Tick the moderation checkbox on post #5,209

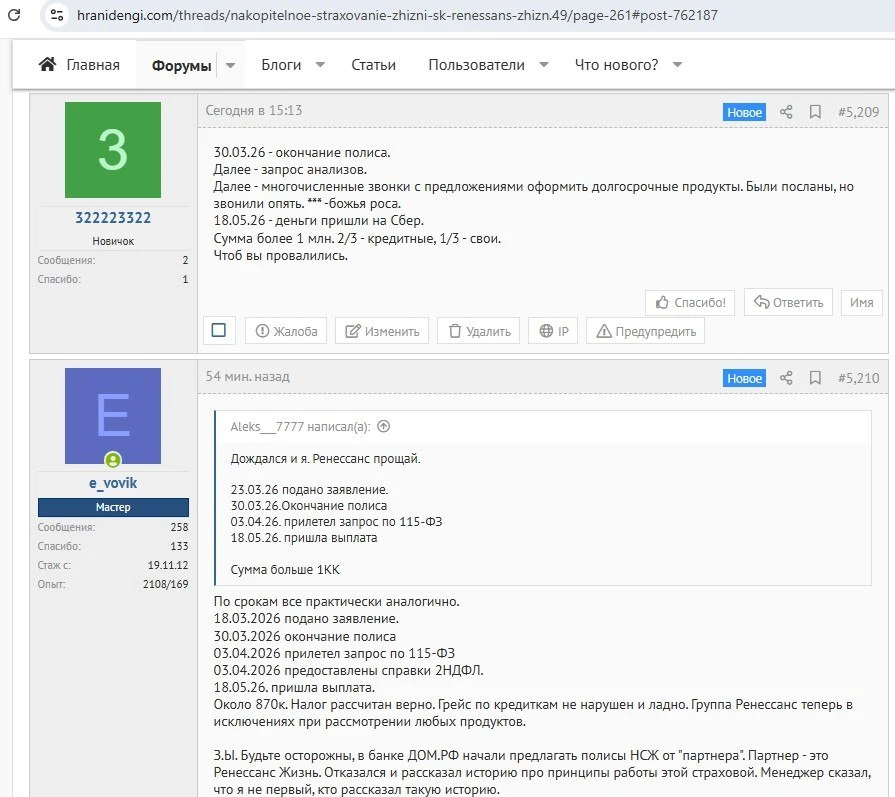click(219, 330)
